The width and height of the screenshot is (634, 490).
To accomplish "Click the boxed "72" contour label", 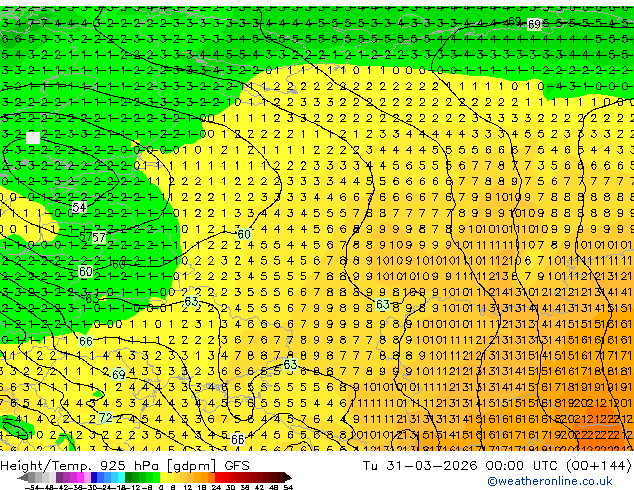I will pyautogui.click(x=106, y=418).
